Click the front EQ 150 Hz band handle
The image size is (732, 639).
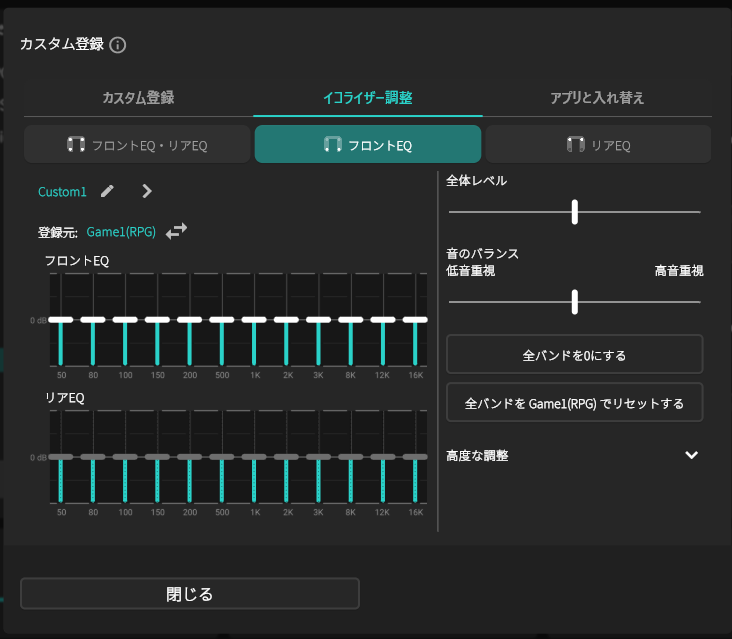157,320
